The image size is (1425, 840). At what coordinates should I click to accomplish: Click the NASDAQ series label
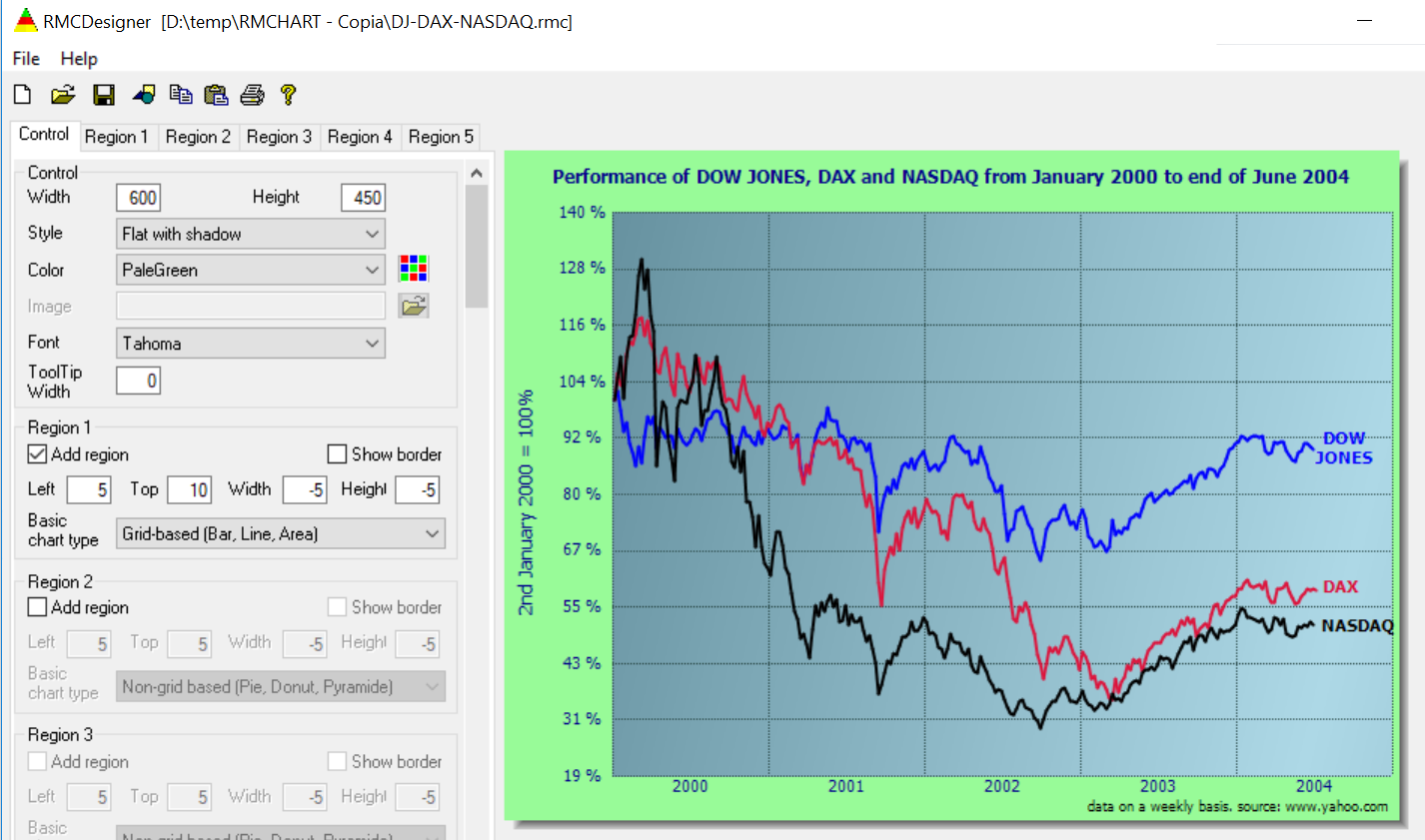tap(1357, 626)
